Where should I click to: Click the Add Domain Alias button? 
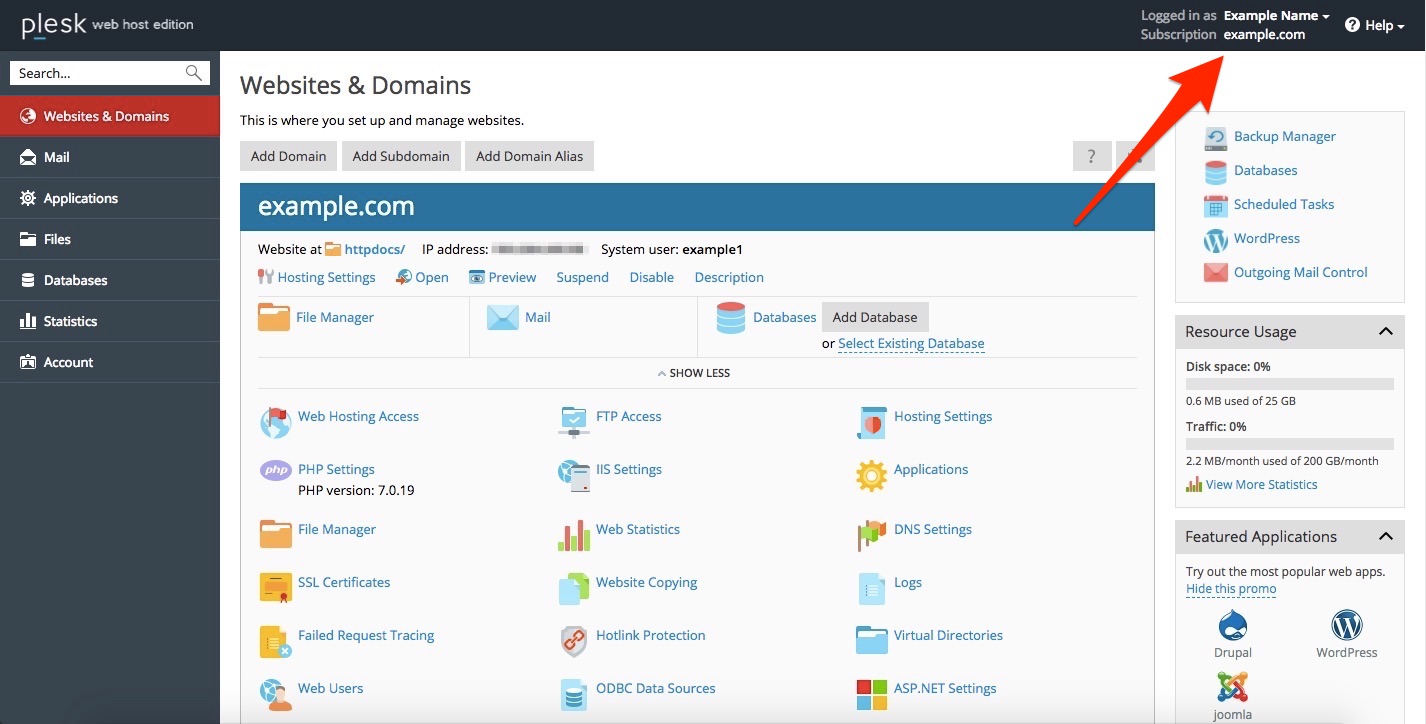click(529, 156)
